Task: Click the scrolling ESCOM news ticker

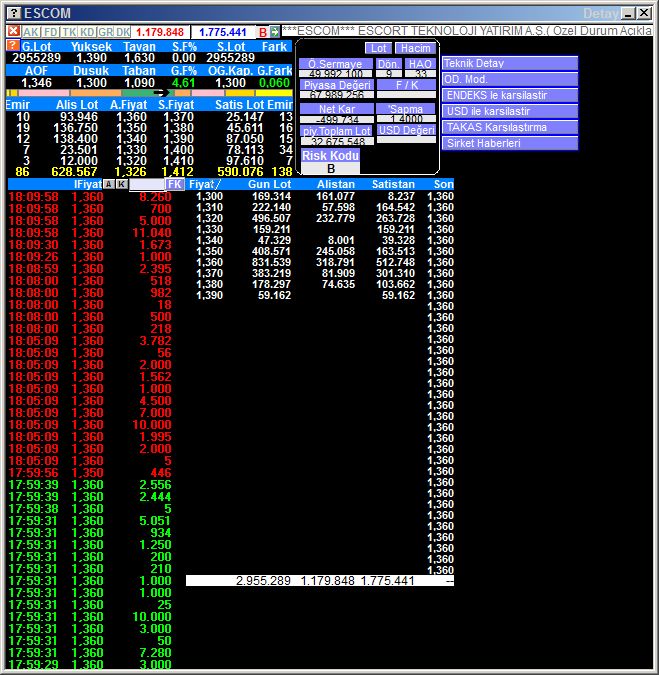Action: click(467, 31)
